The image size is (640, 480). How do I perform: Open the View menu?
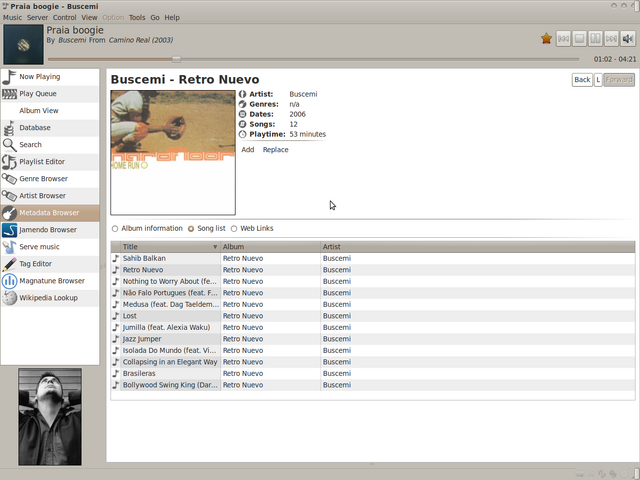point(89,18)
